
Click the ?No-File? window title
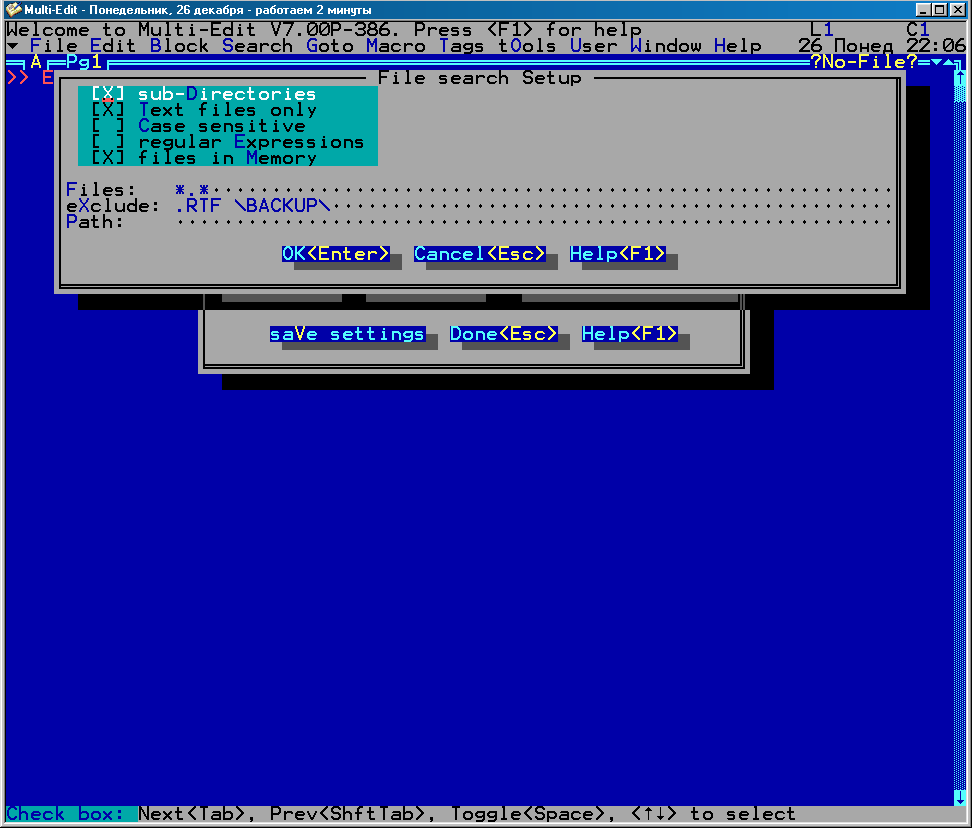pos(864,62)
